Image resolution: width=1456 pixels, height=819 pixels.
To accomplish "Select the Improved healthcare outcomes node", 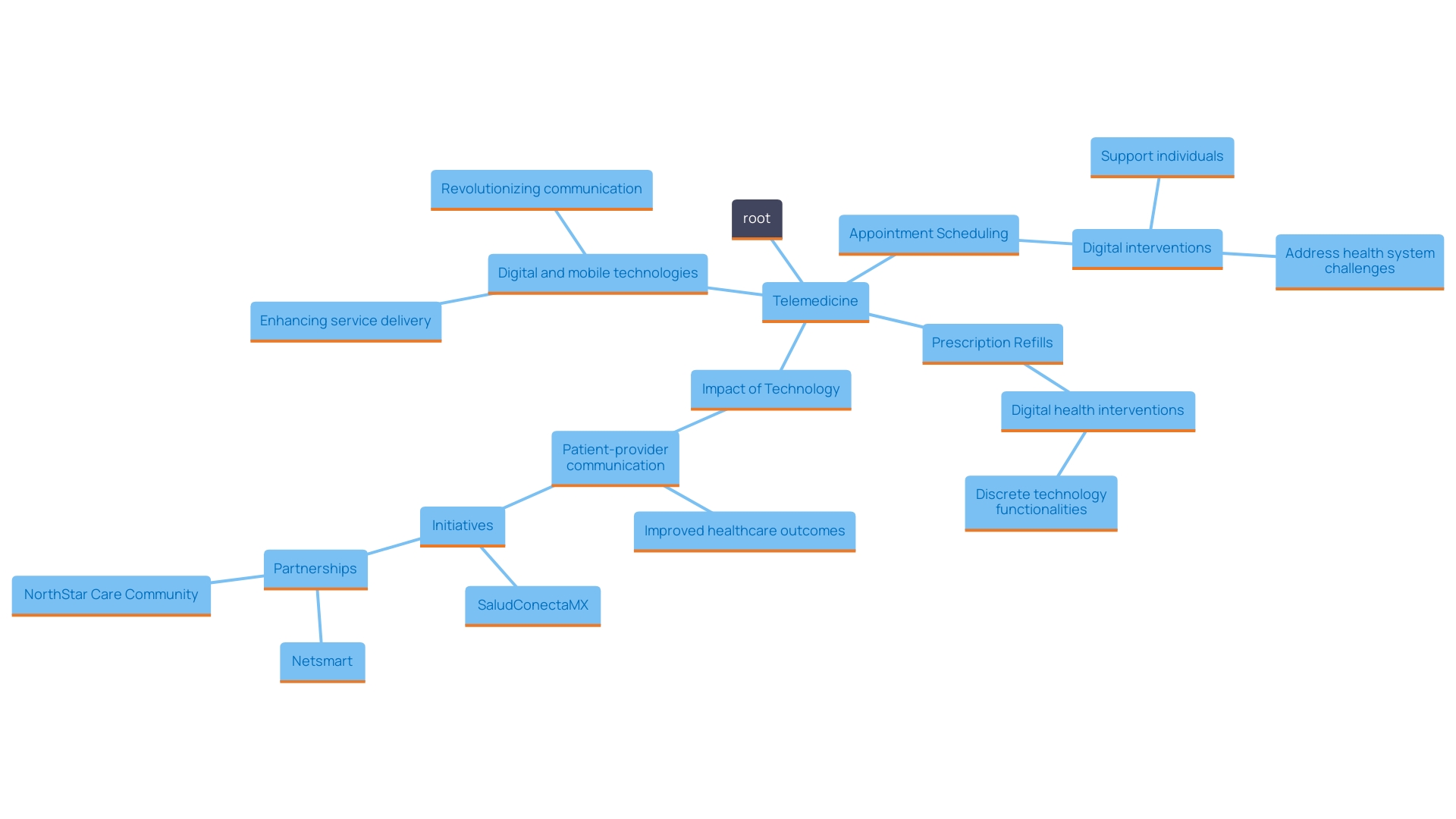I will [743, 530].
